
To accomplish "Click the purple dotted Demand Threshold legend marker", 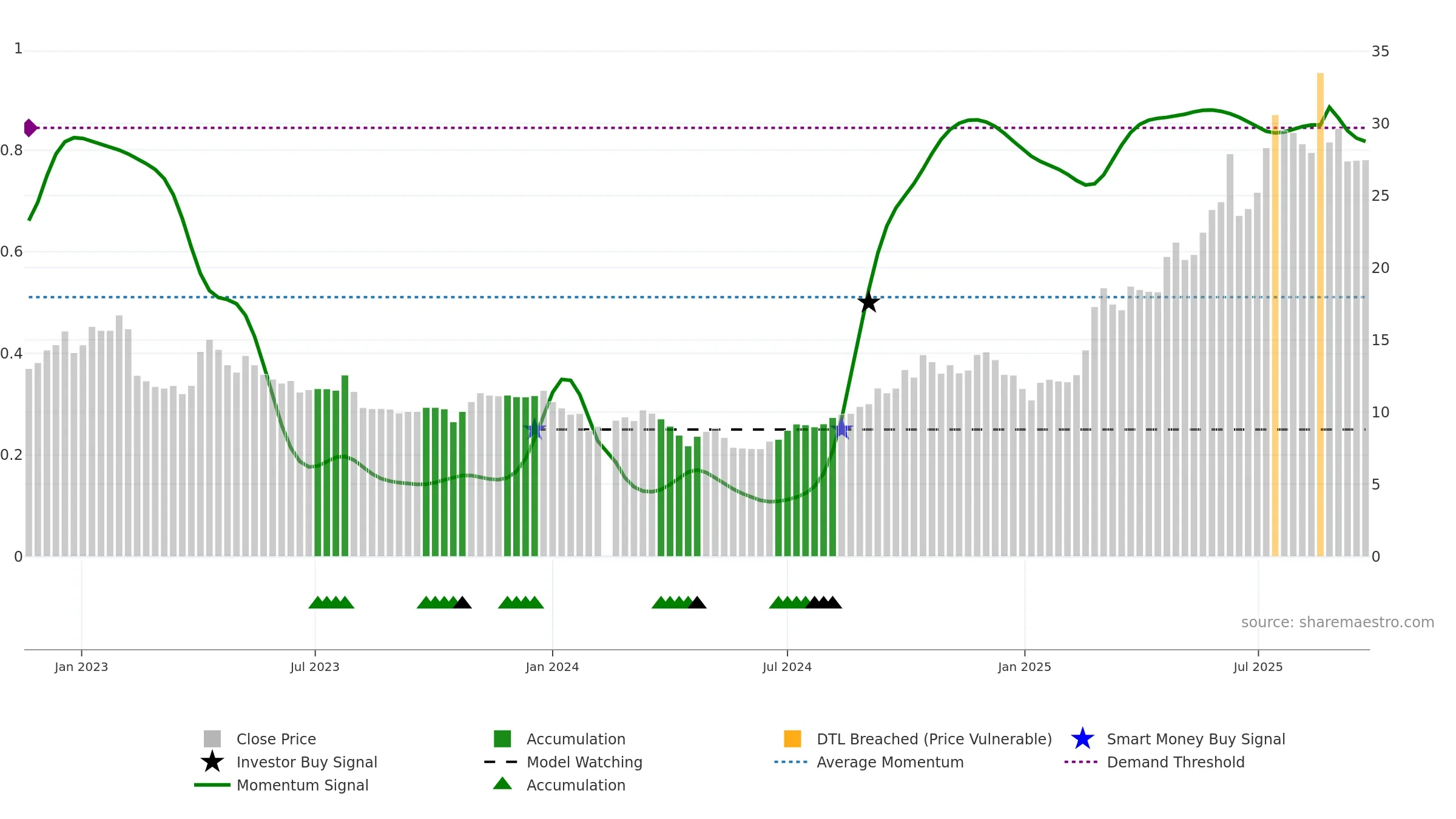I will point(1081,762).
